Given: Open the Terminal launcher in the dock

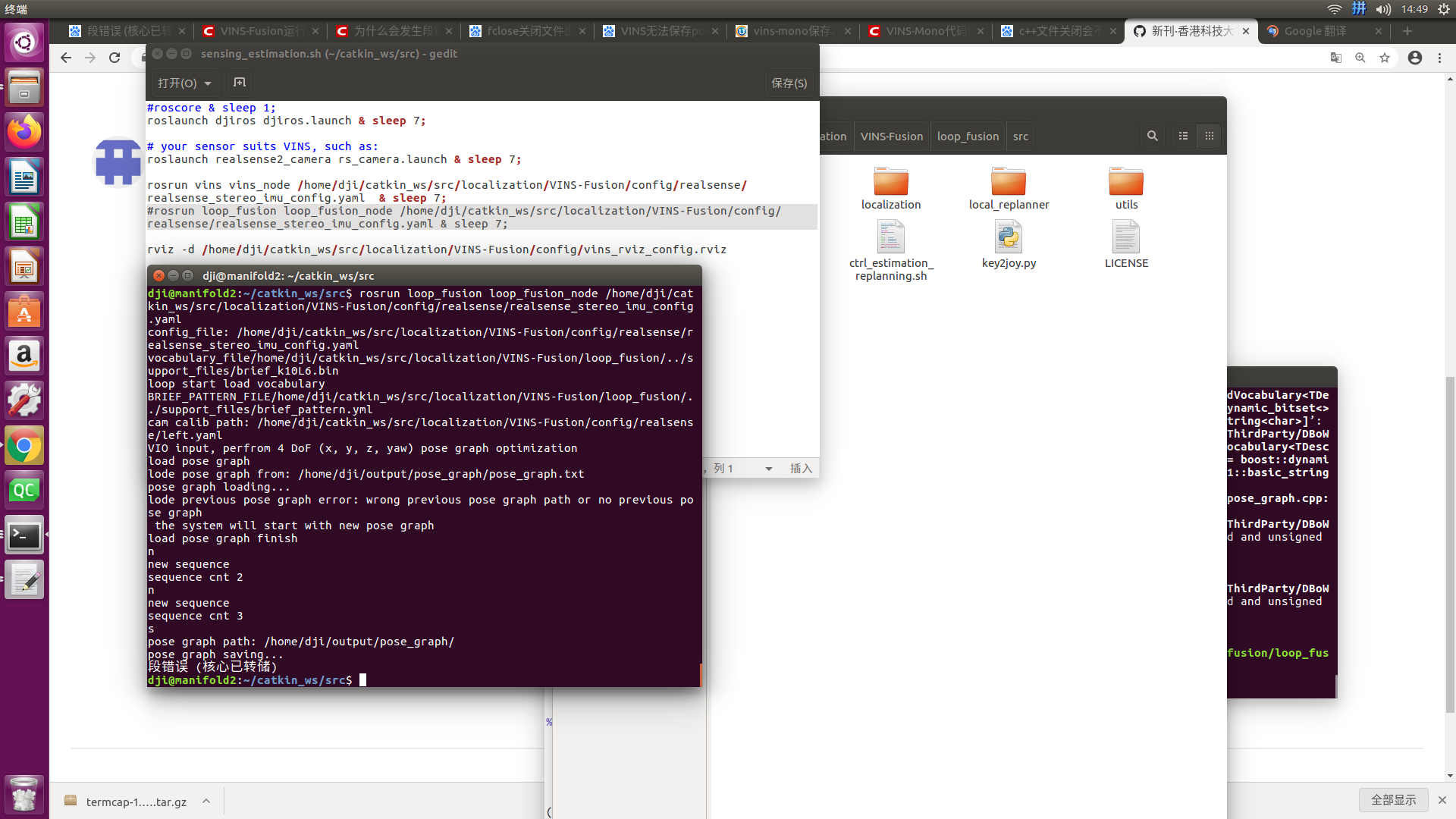Looking at the screenshot, I should coord(24,535).
